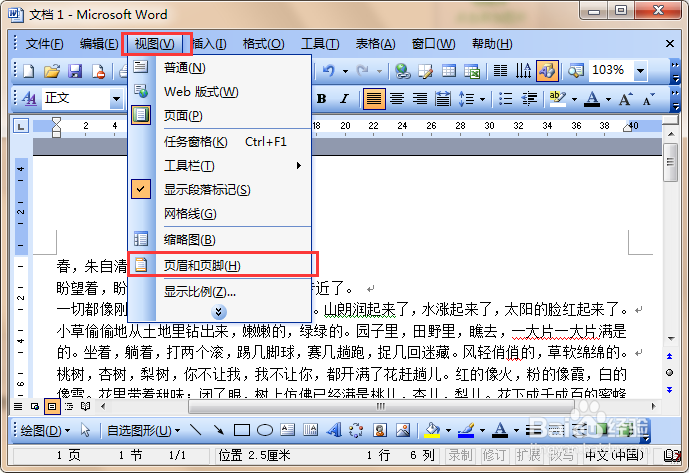Grow the font size
Image resolution: width=689 pixels, height=473 pixels.
(x=625, y=99)
